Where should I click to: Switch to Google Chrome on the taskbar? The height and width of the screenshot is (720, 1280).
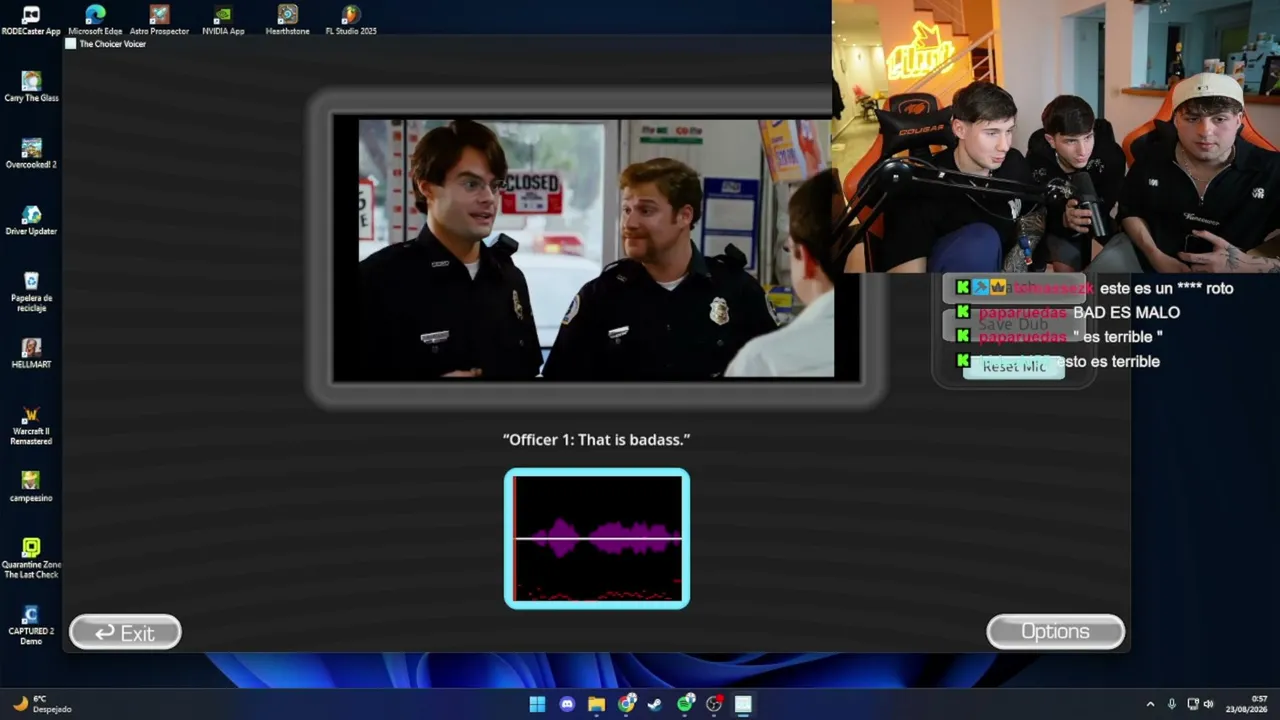click(626, 704)
